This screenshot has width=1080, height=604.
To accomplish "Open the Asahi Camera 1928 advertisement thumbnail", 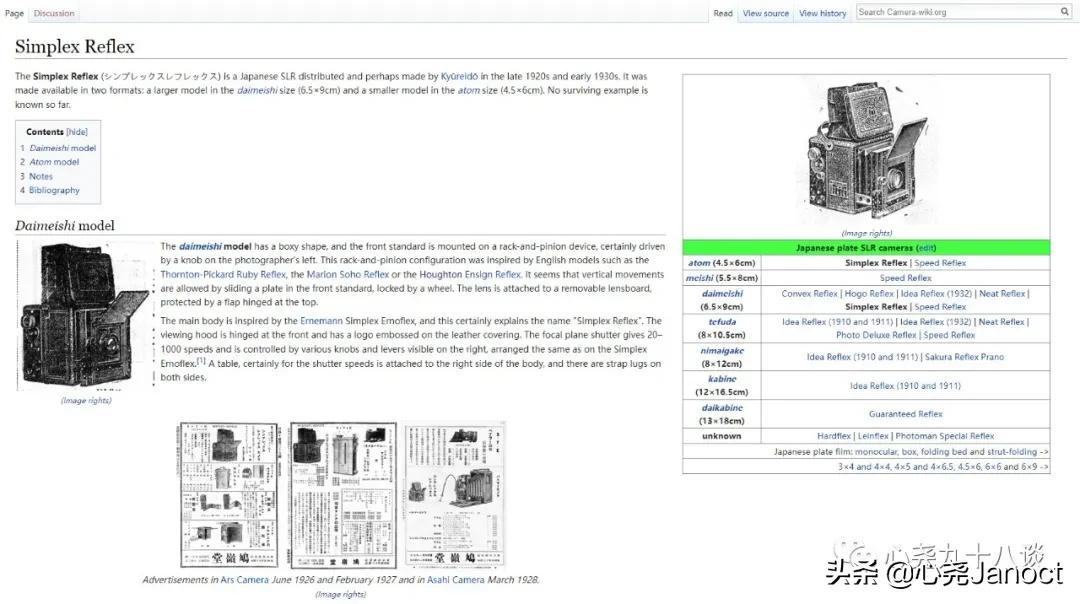I will tap(455, 495).
